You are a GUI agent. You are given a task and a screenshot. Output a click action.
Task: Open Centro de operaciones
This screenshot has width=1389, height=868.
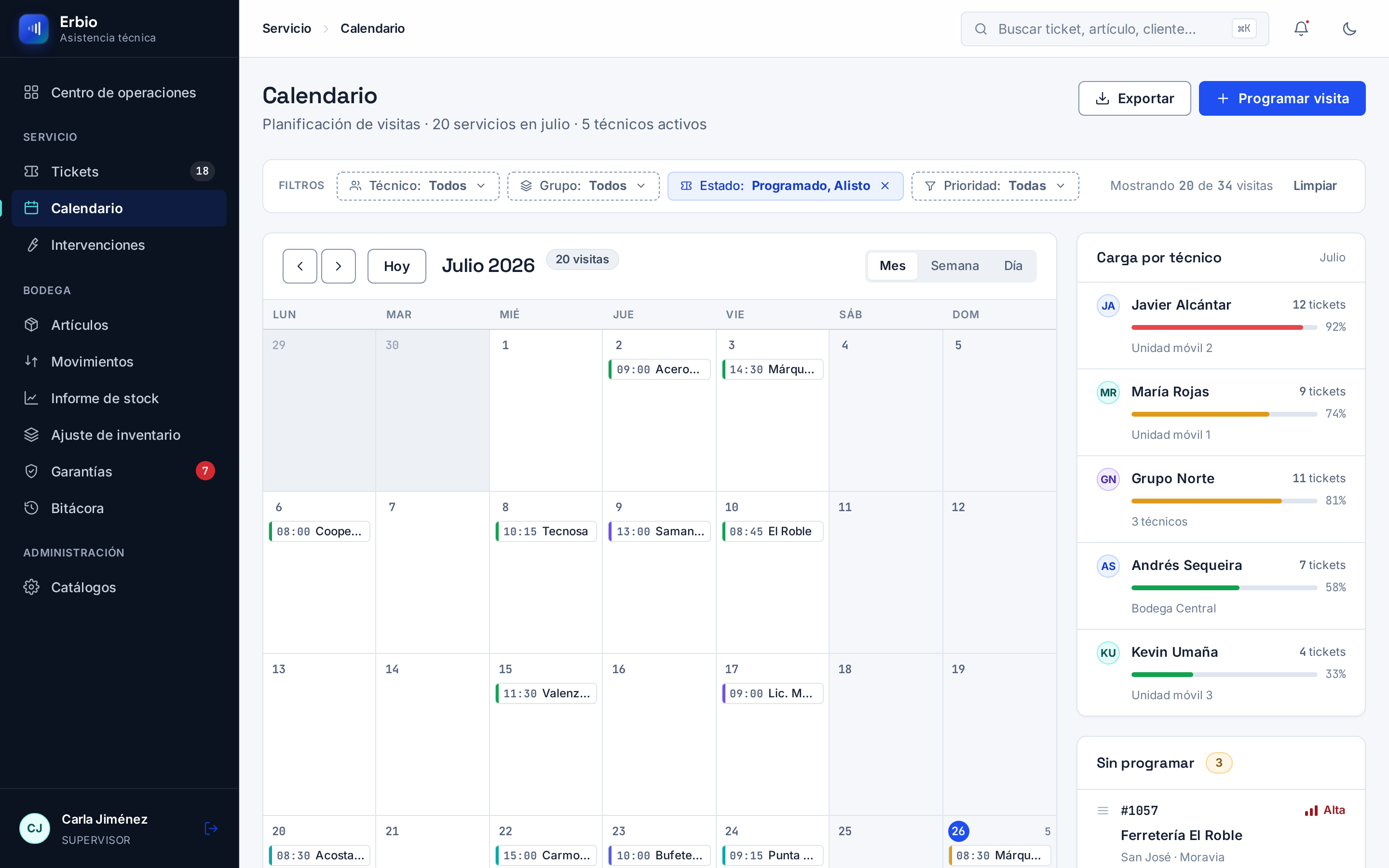pyautogui.click(x=119, y=93)
